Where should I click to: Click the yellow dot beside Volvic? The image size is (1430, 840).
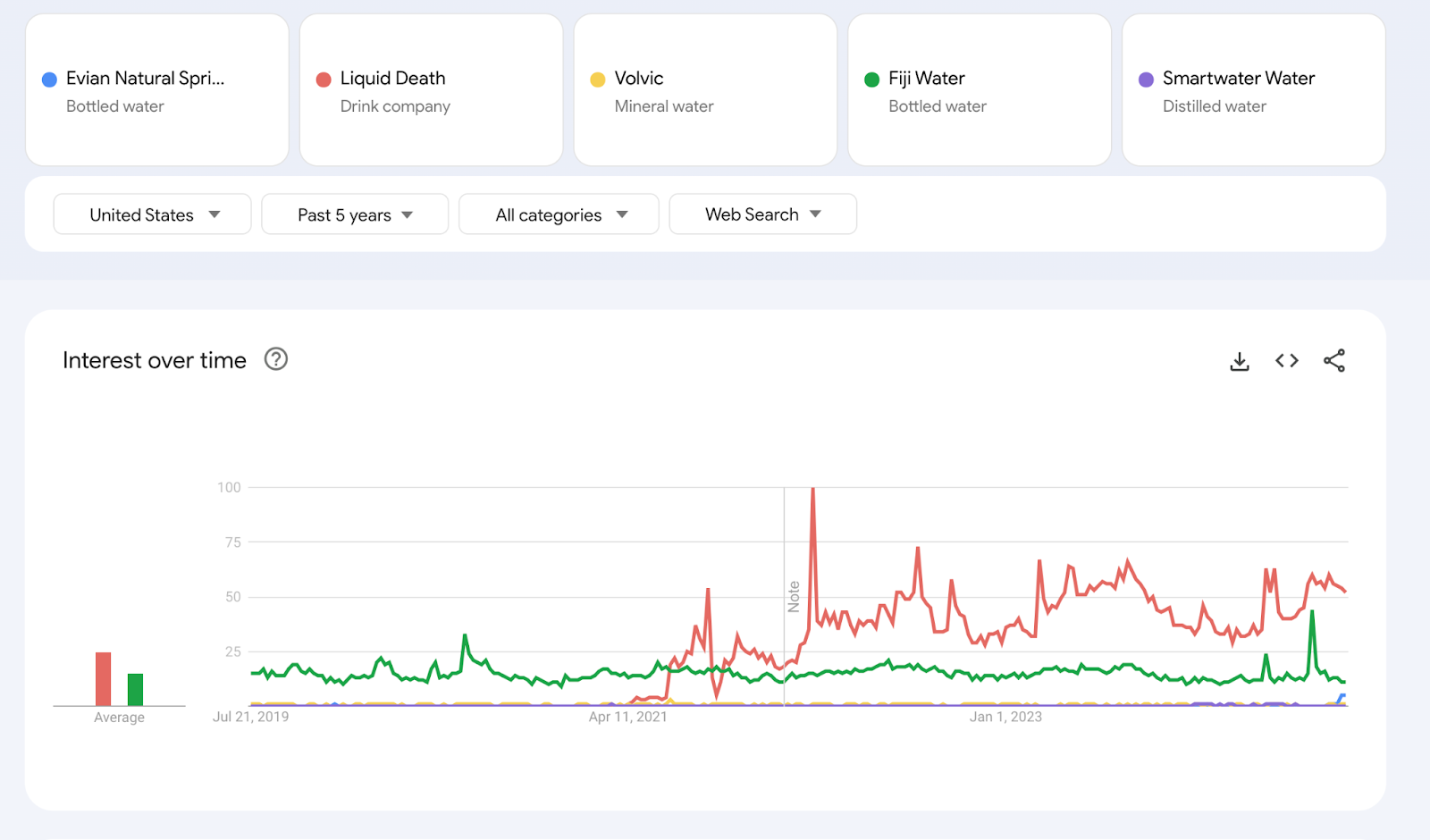pos(598,80)
